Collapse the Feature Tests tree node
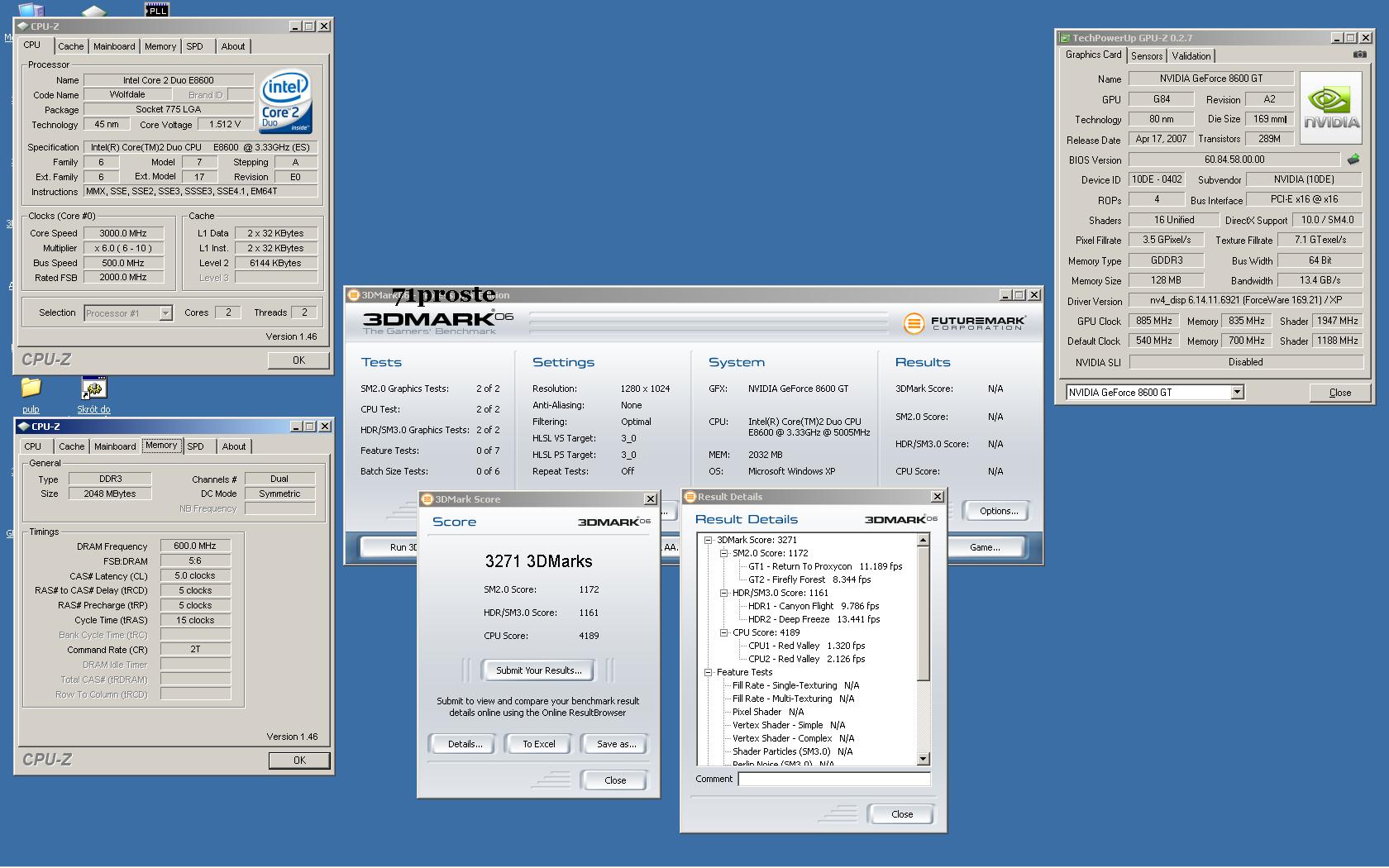 click(709, 672)
